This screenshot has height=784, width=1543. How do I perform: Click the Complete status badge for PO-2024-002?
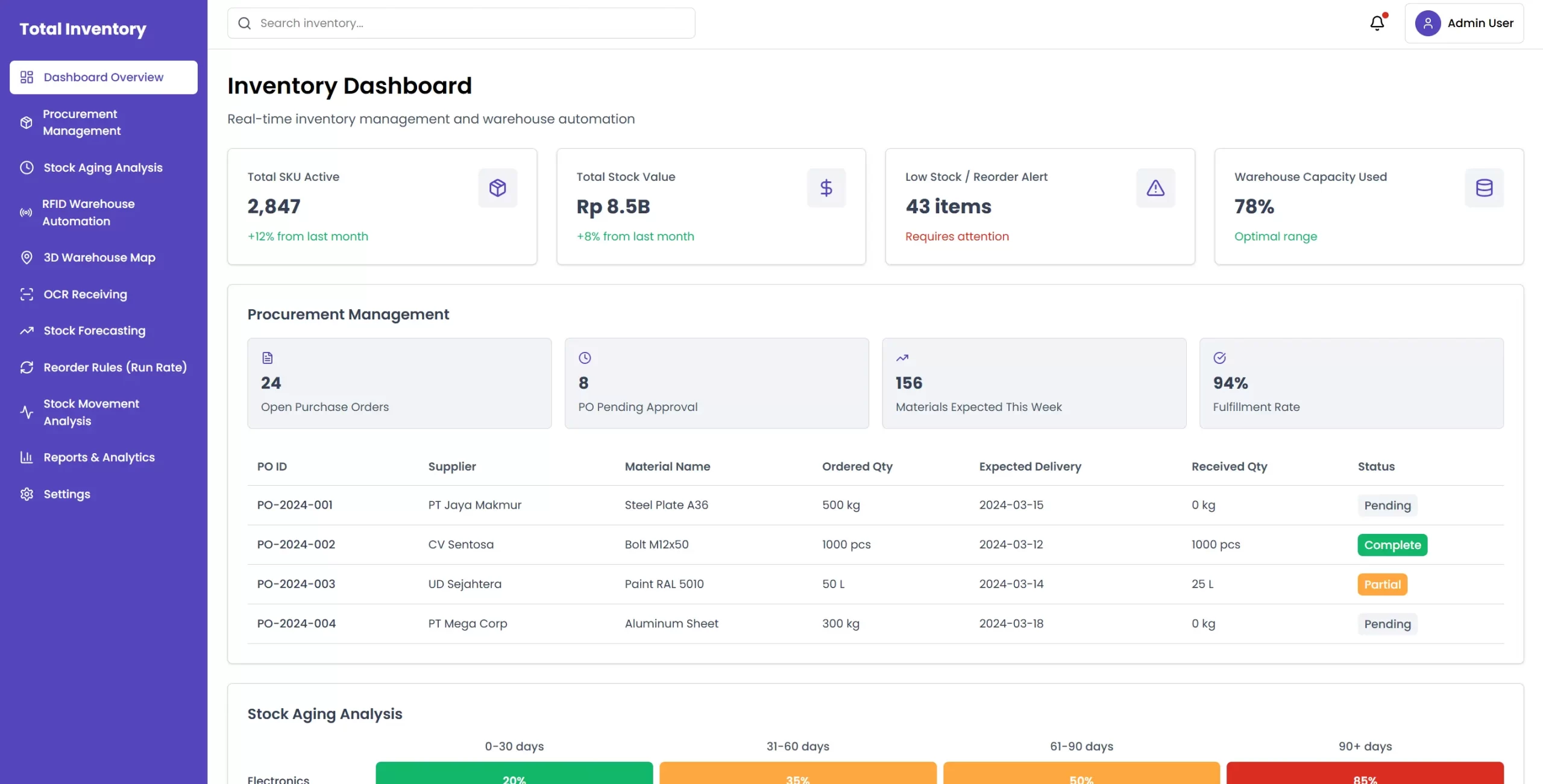(1392, 544)
